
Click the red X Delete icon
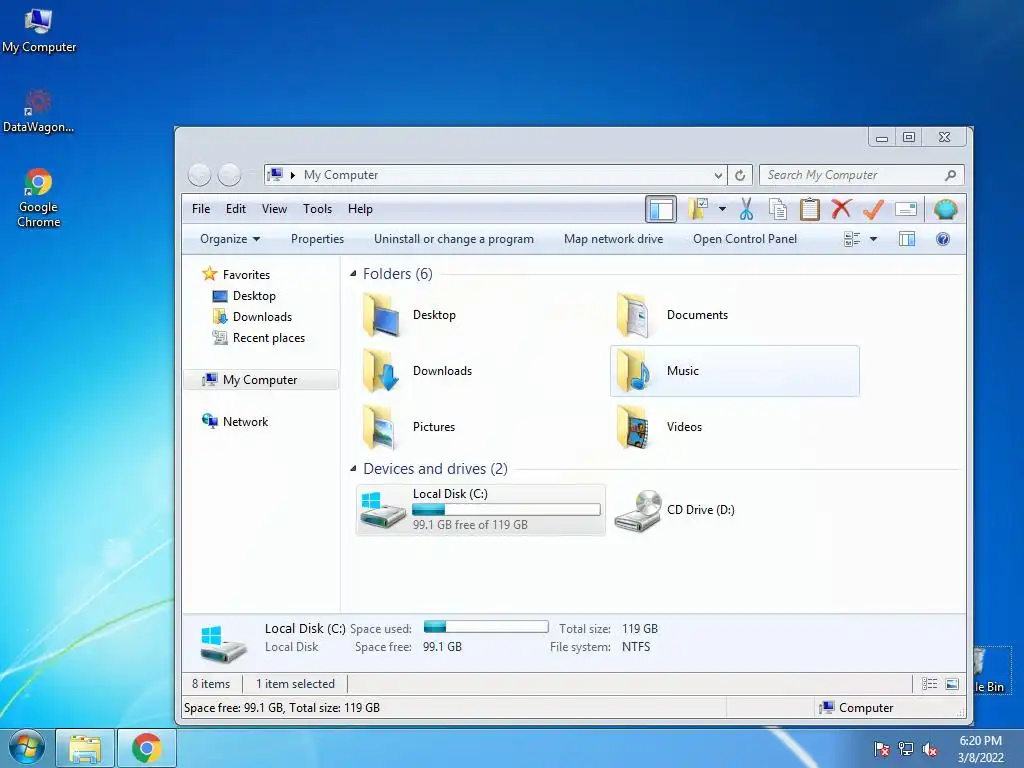pos(841,209)
